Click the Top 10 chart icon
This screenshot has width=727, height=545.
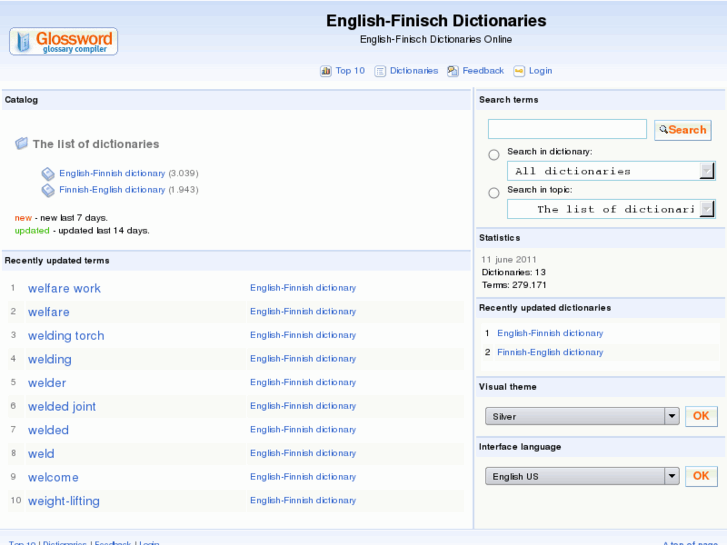[325, 71]
